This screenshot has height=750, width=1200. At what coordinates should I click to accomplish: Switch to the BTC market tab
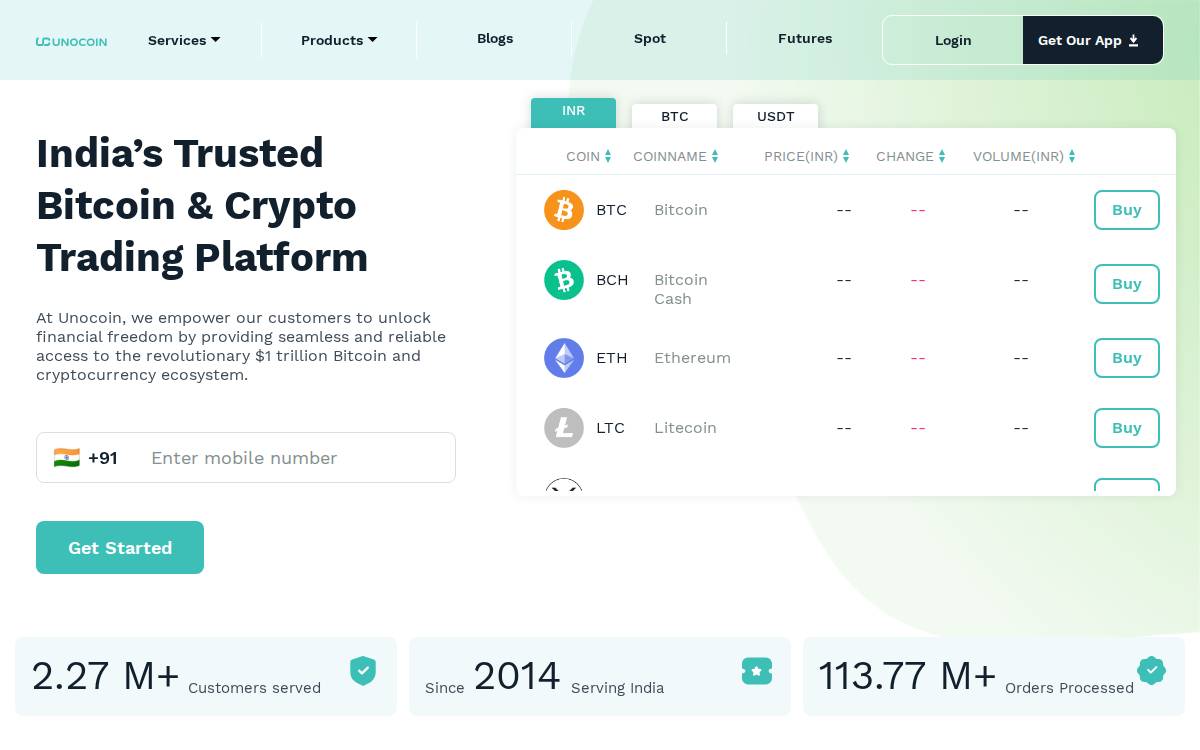pyautogui.click(x=674, y=116)
